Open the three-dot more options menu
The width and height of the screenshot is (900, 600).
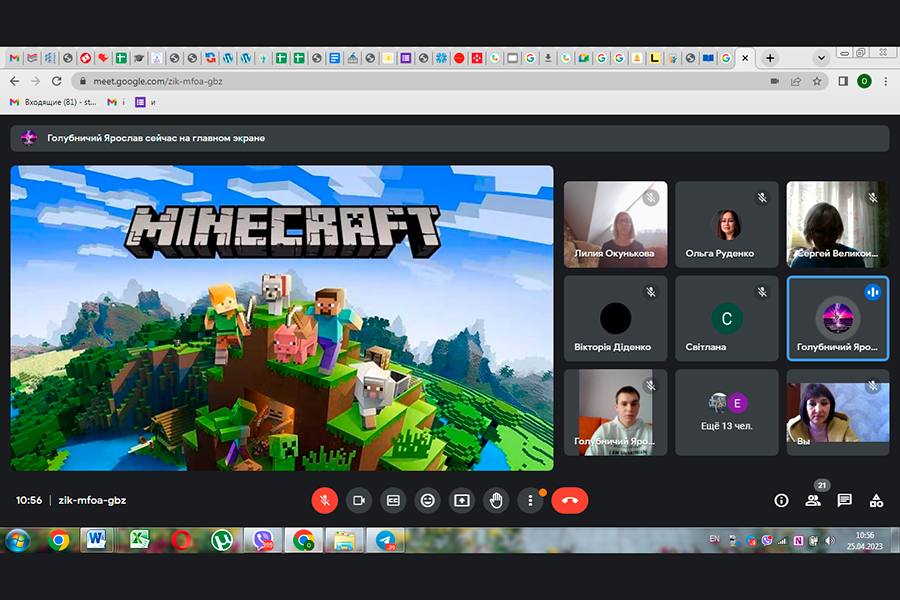(530, 500)
